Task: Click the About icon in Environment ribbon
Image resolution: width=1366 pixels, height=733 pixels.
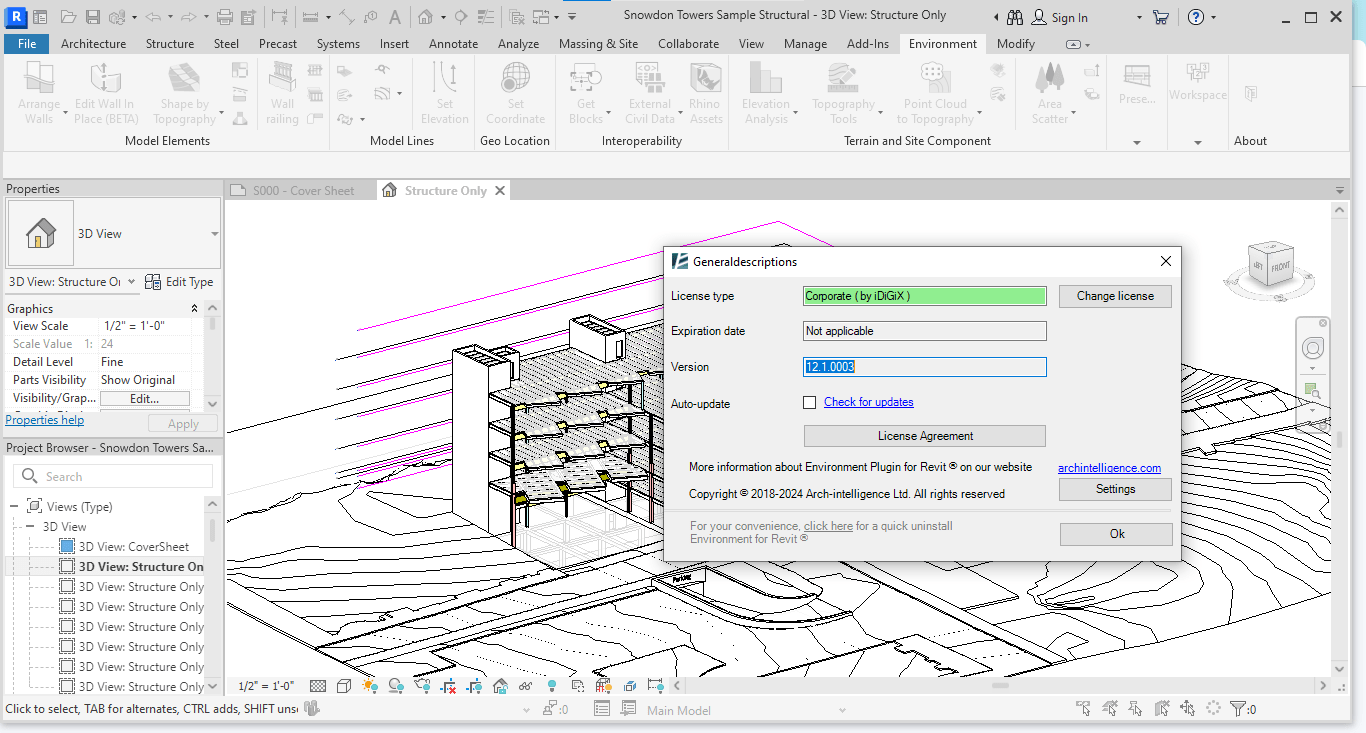Action: [x=1250, y=94]
